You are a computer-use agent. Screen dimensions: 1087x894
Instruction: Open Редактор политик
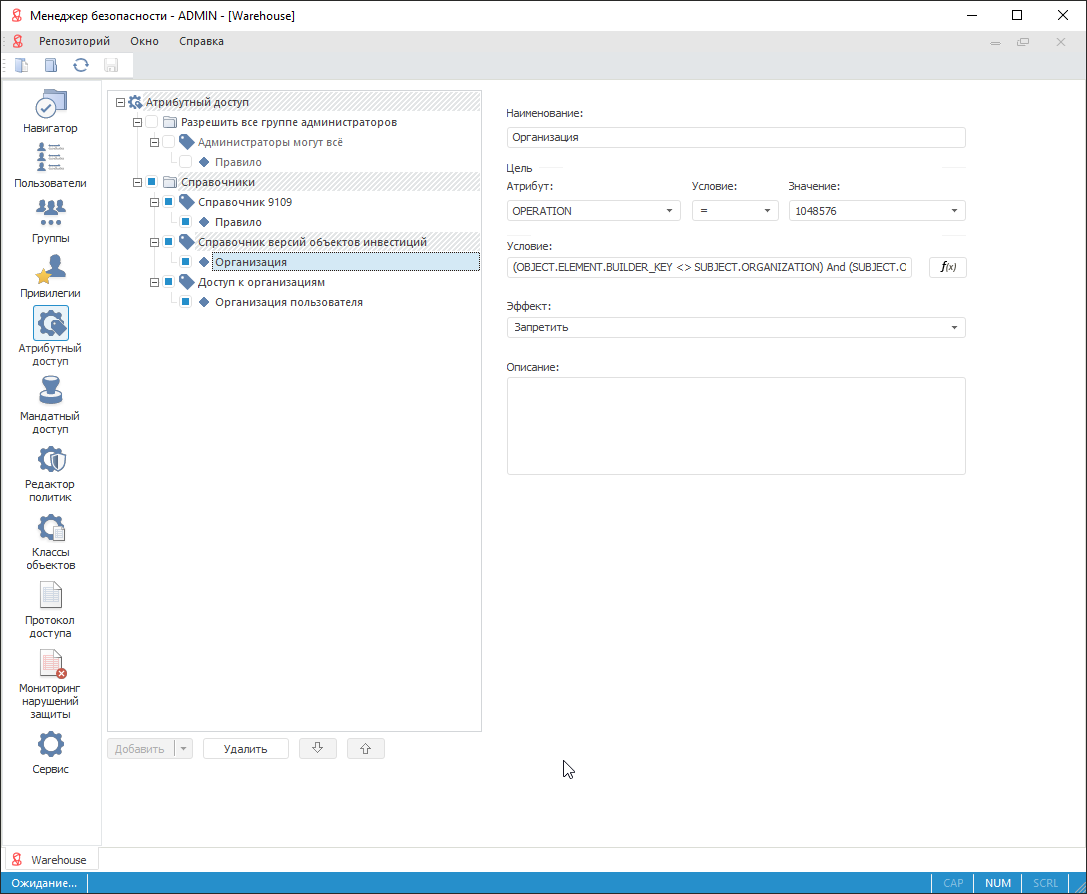(51, 474)
